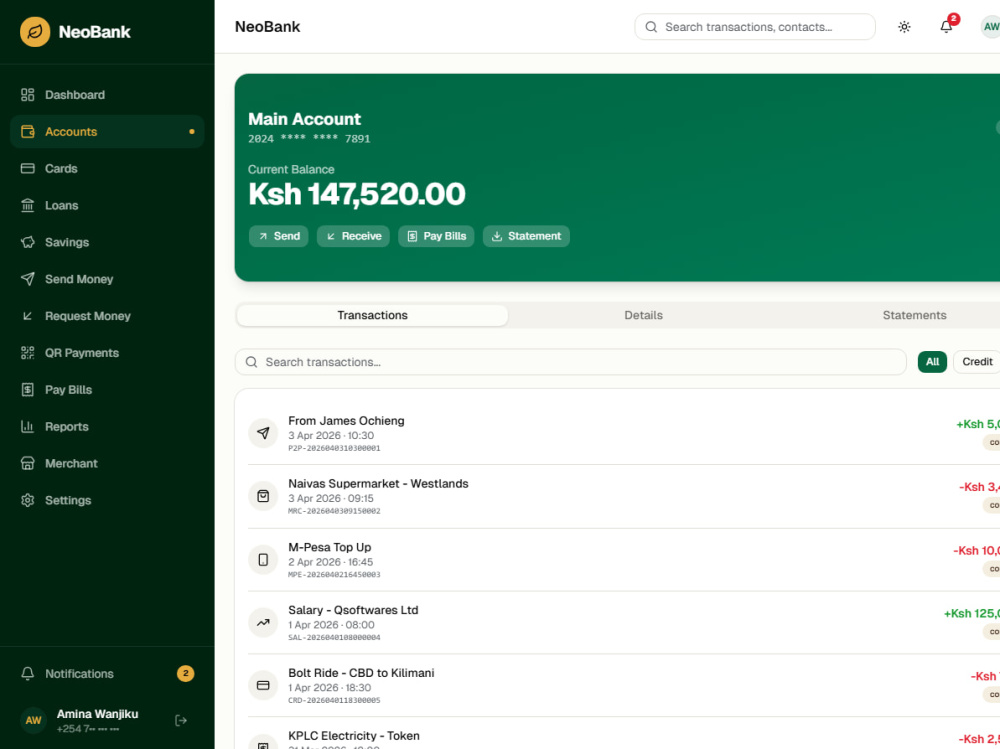Click the Bolt Ride card icon

pyautogui.click(x=263, y=685)
